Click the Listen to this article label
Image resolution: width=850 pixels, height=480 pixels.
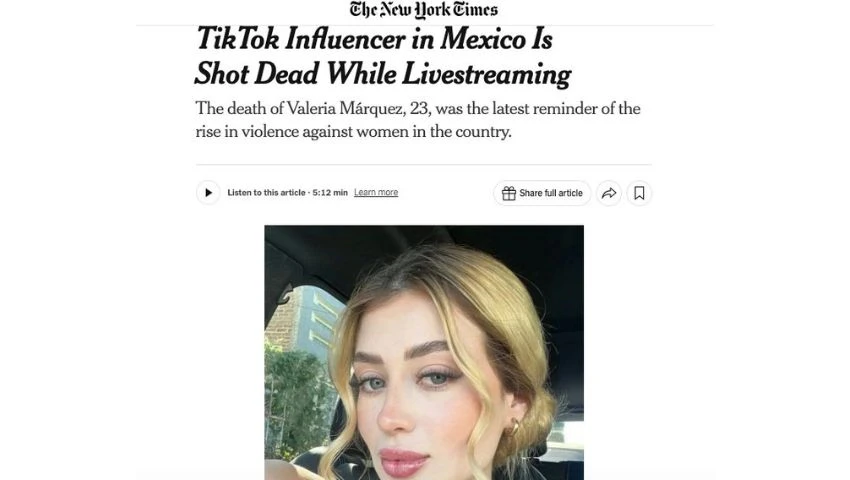(266, 193)
